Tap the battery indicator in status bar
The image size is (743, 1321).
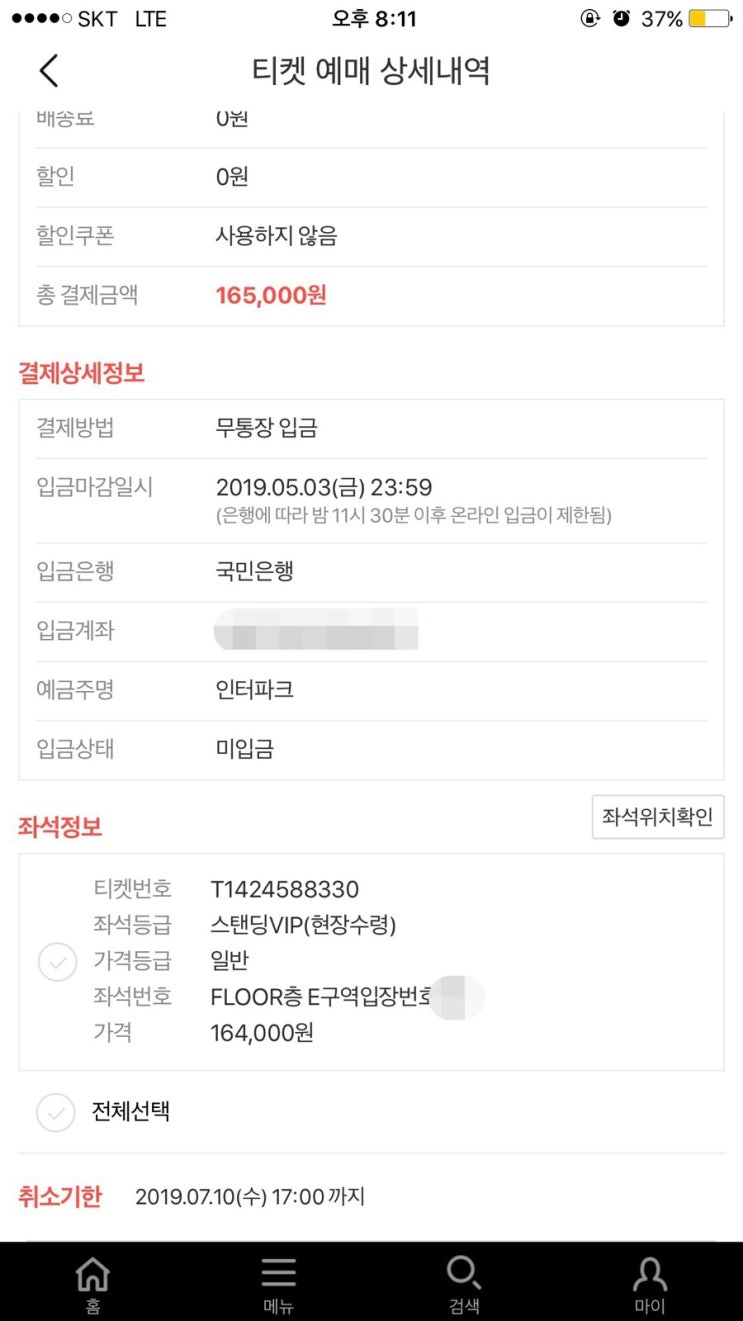click(710, 19)
